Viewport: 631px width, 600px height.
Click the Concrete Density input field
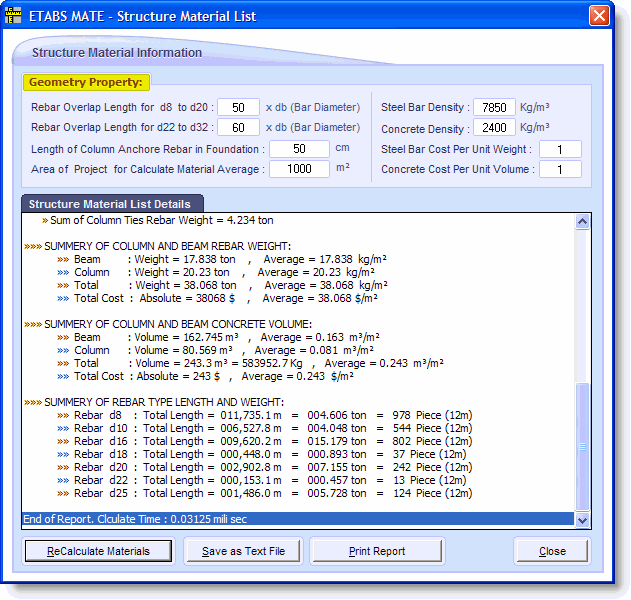(494, 128)
